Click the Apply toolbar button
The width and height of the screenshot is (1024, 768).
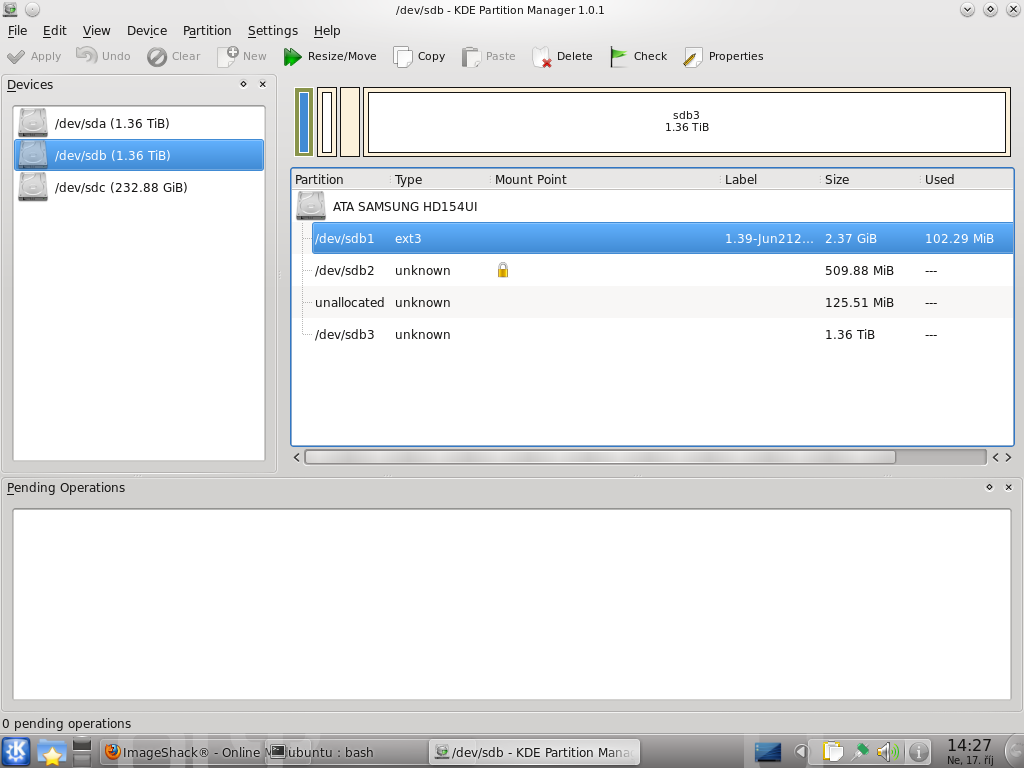tap(34, 56)
